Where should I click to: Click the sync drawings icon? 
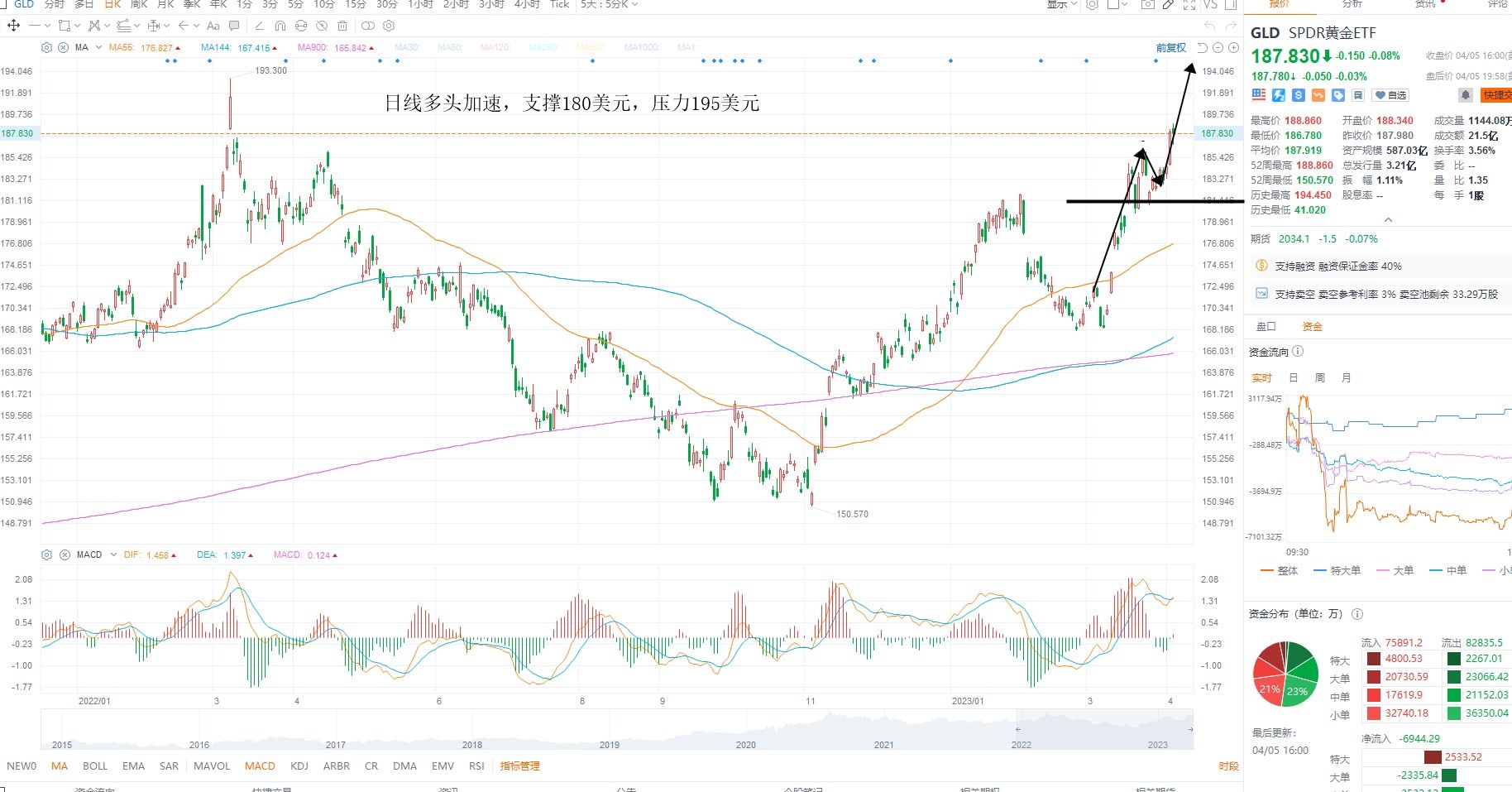pos(301,26)
